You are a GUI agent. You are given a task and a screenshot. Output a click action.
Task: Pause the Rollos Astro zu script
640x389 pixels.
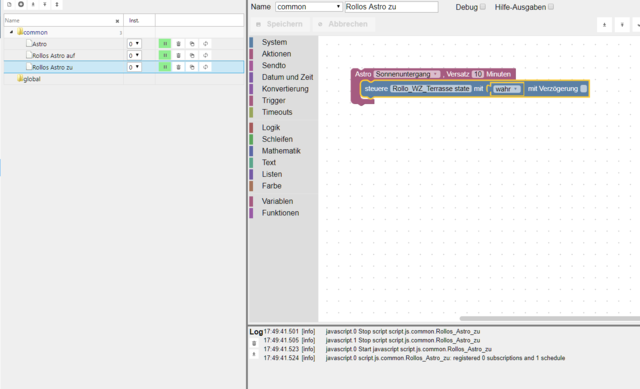click(165, 67)
